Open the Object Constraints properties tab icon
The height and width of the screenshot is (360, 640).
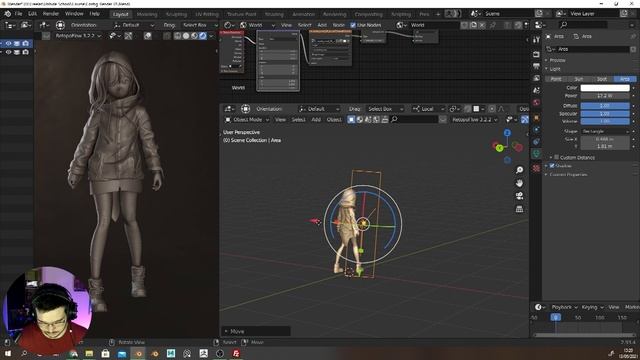point(536,142)
